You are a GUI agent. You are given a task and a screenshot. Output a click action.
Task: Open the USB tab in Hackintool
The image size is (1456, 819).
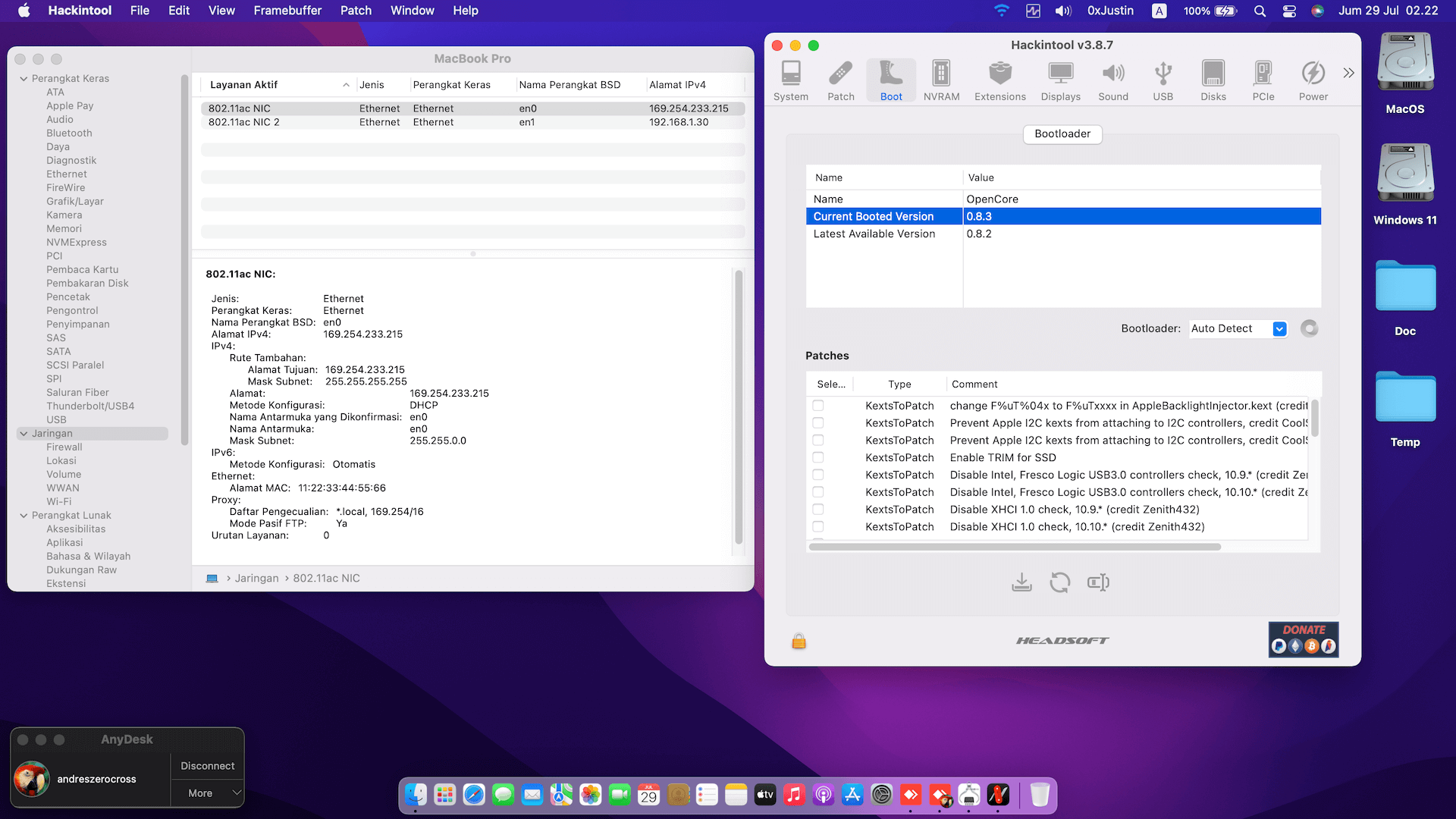(x=1163, y=80)
